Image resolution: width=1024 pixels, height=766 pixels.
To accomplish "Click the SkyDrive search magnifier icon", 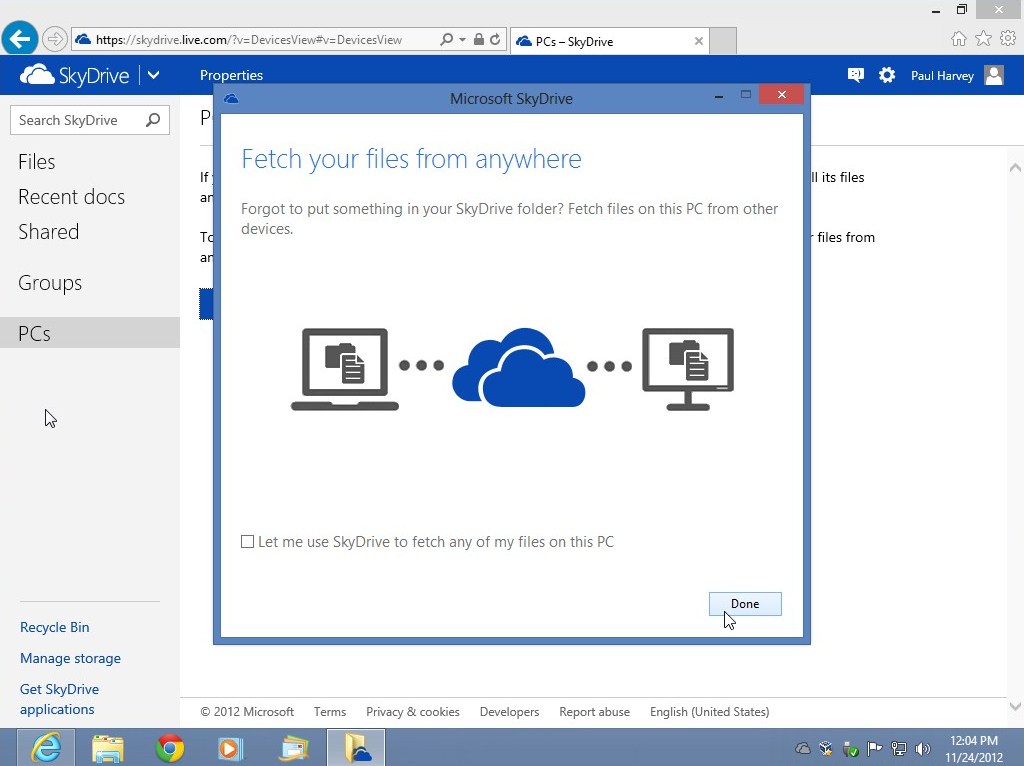I will click(153, 120).
